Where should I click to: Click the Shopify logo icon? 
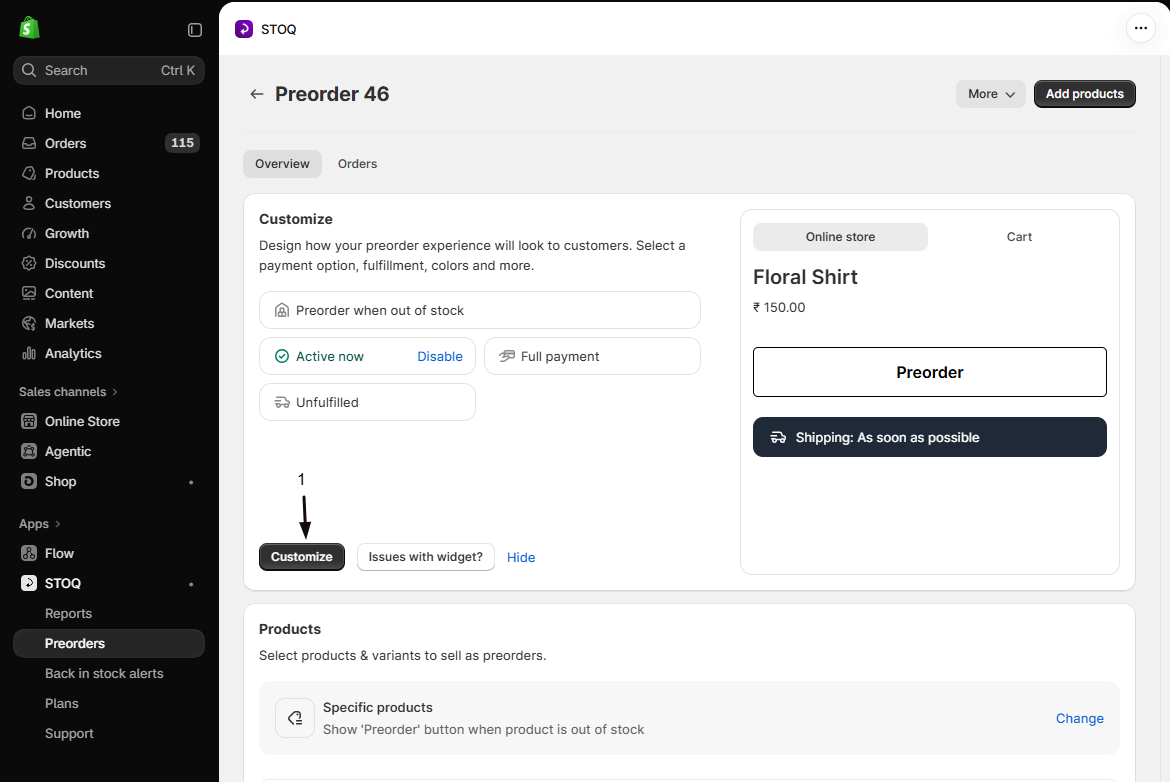point(29,28)
